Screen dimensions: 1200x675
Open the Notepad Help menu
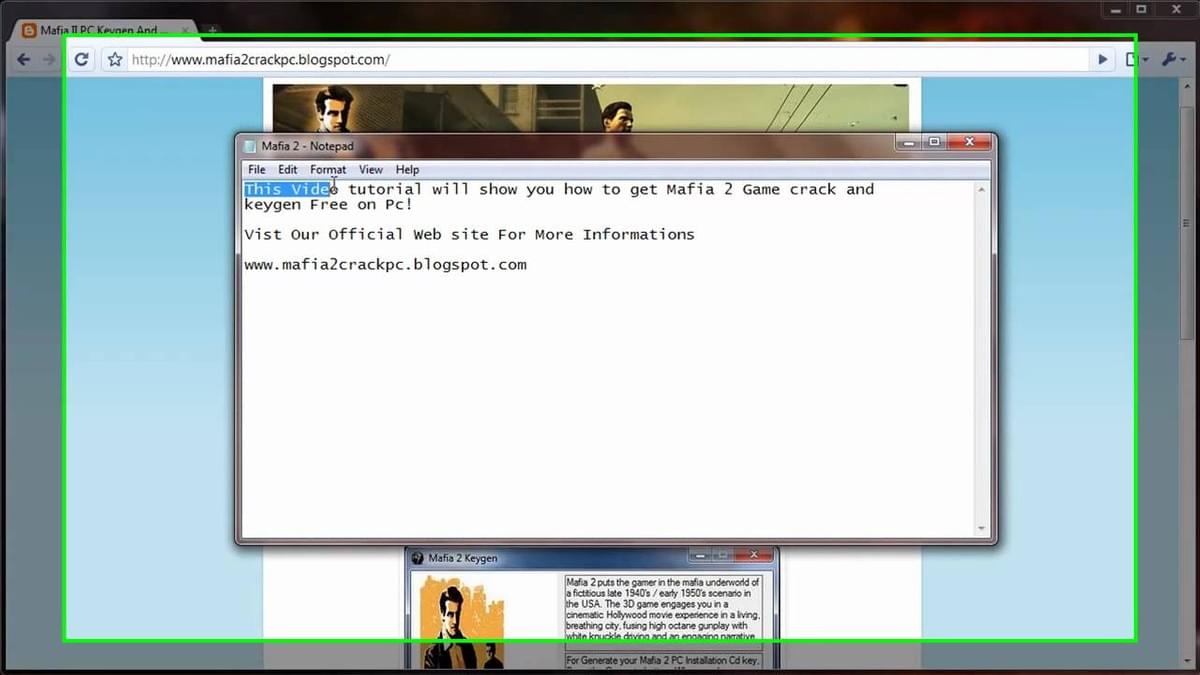(x=407, y=169)
